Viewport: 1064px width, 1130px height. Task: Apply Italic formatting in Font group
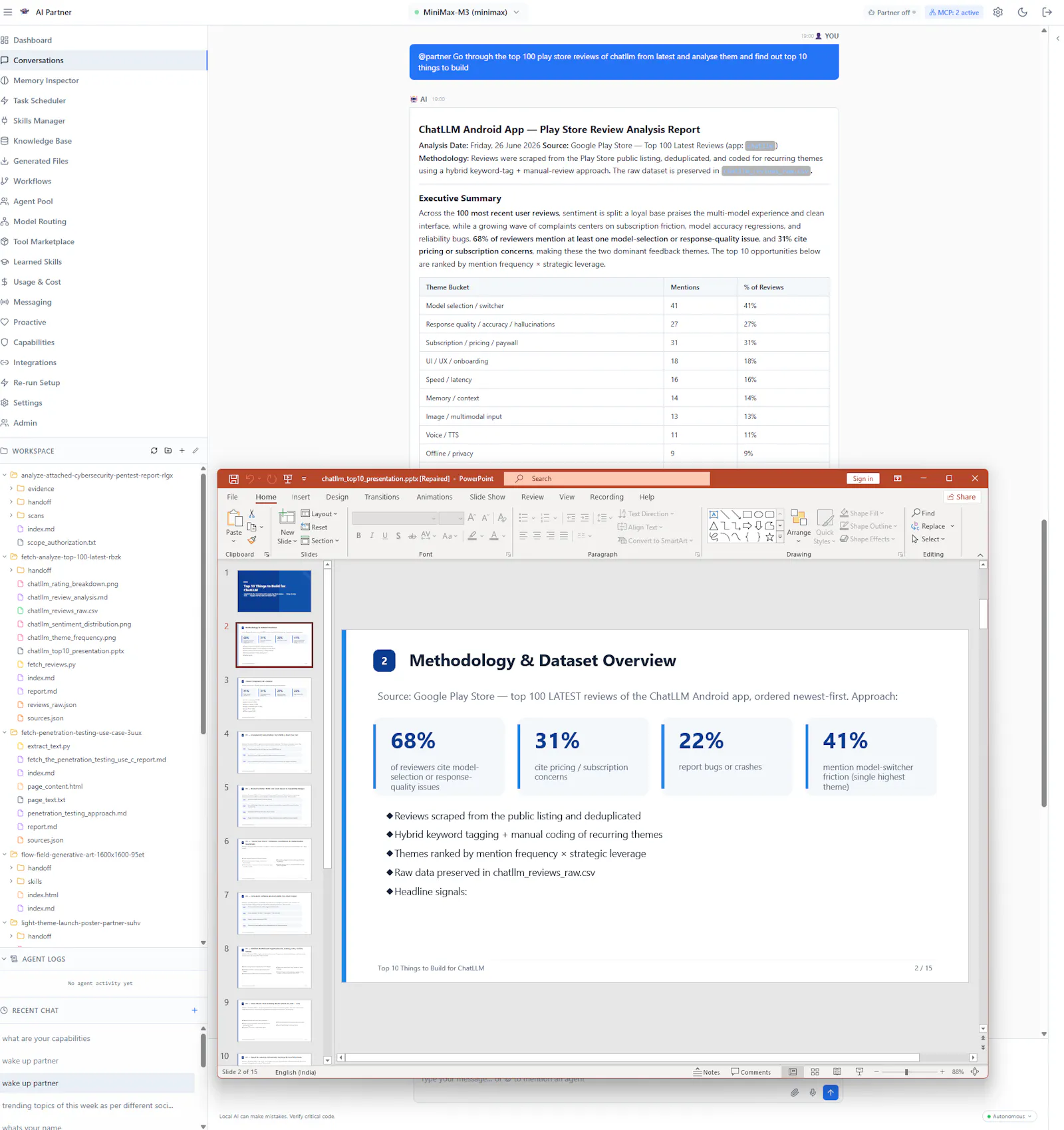372,536
